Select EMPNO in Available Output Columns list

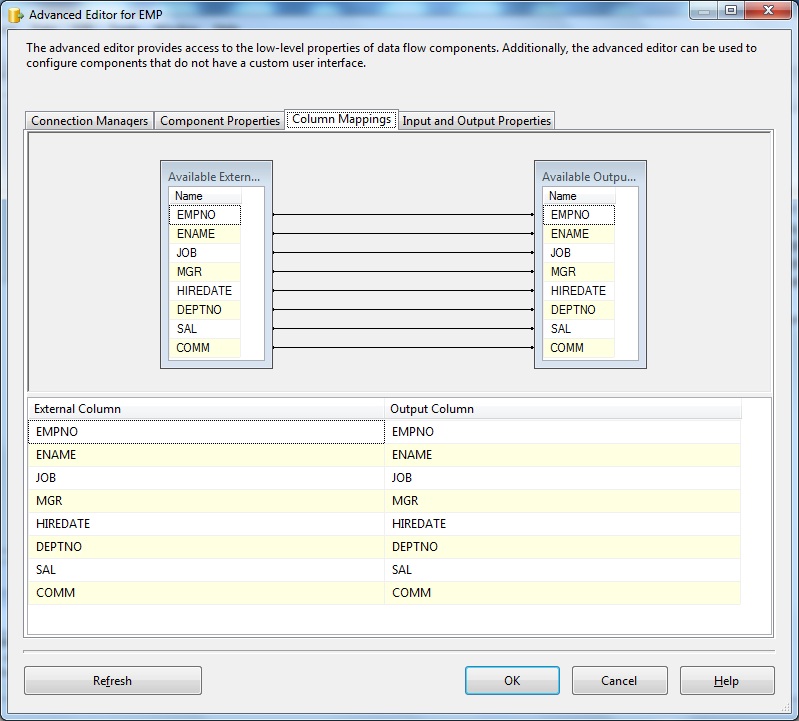pyautogui.click(x=579, y=215)
